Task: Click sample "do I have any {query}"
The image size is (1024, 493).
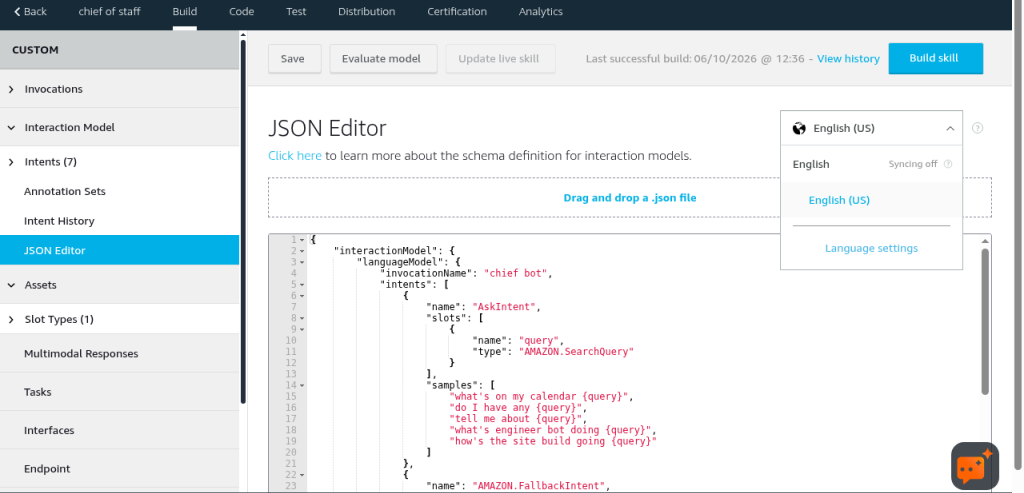Action: 518,407
